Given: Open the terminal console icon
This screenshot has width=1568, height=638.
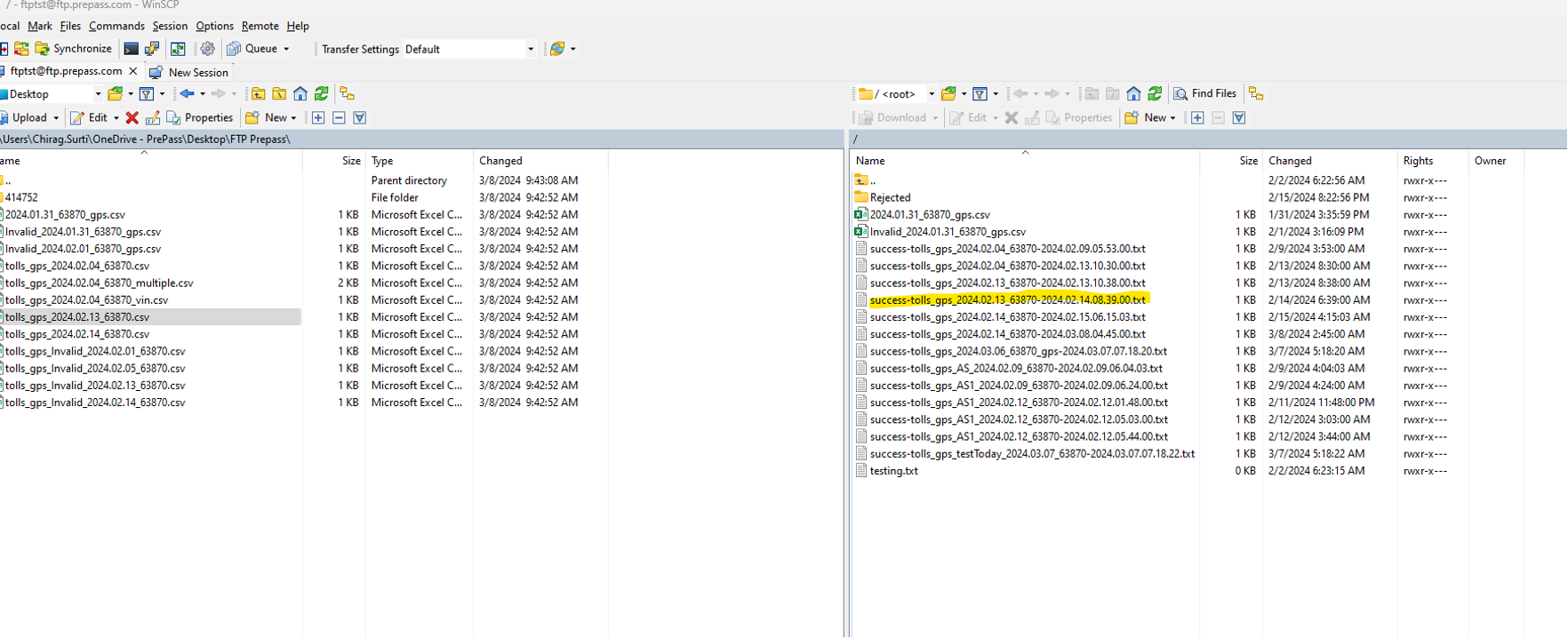Looking at the screenshot, I should 131,49.
